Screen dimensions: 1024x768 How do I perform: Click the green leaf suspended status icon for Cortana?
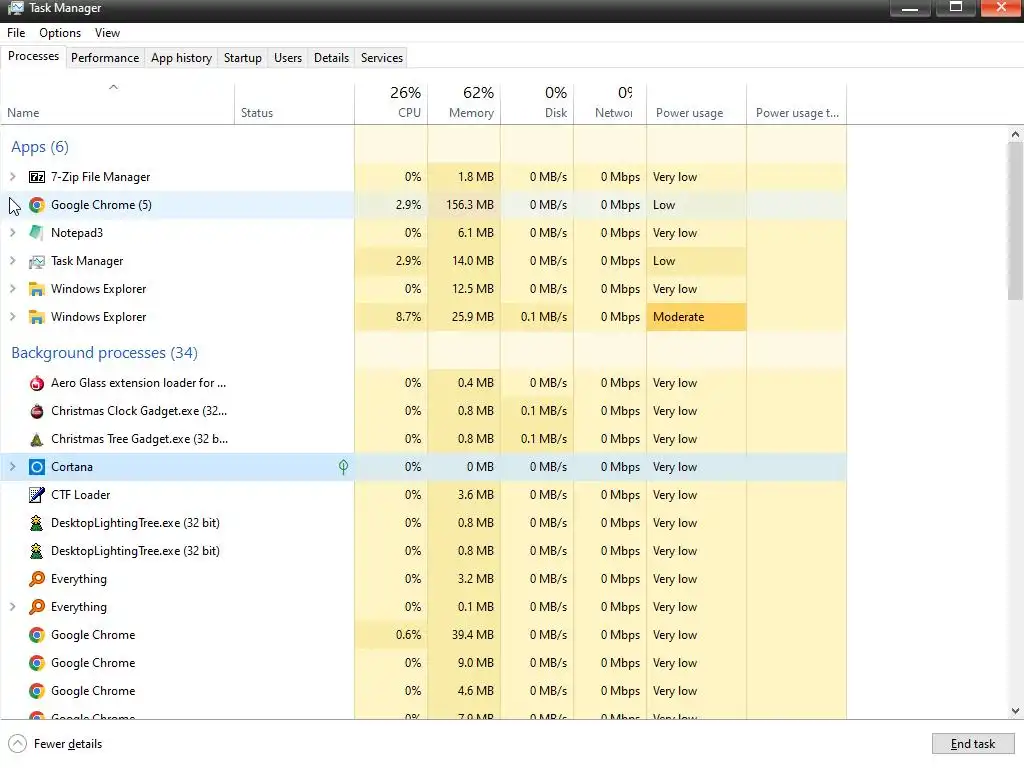(x=343, y=467)
